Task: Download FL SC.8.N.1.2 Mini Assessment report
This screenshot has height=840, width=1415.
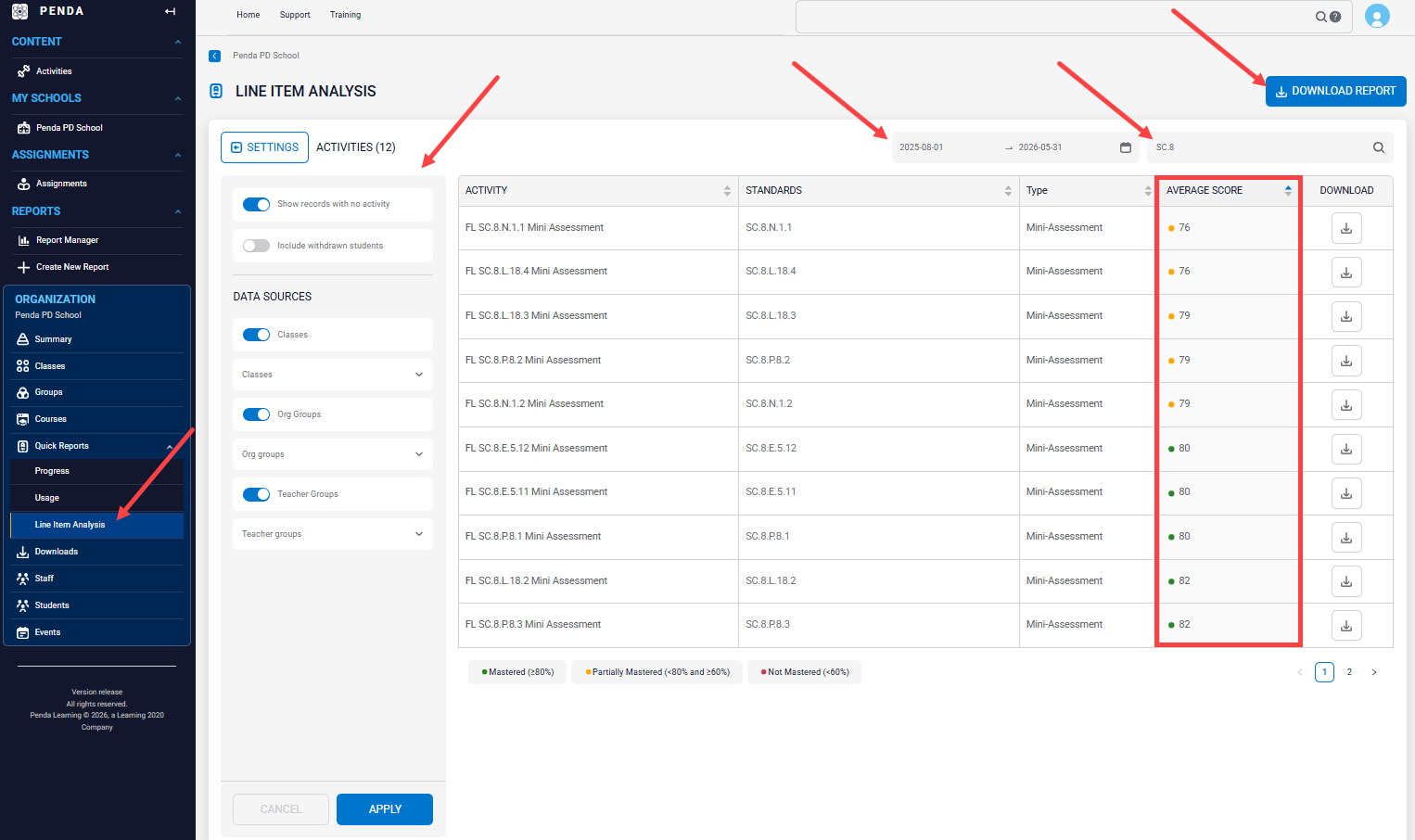Action: tap(1346, 405)
